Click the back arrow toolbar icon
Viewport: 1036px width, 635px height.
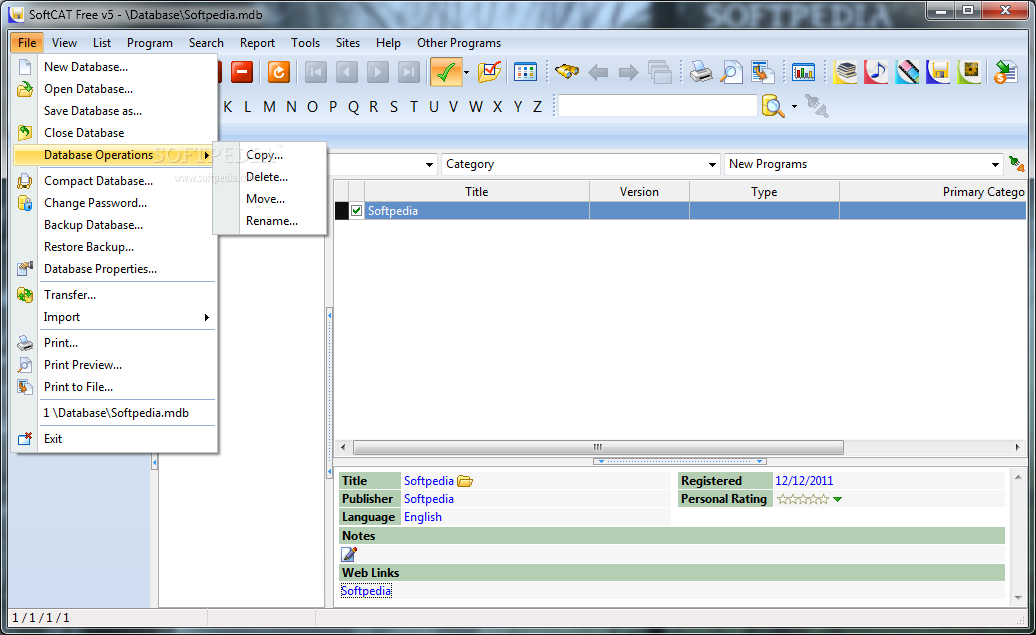click(x=598, y=72)
